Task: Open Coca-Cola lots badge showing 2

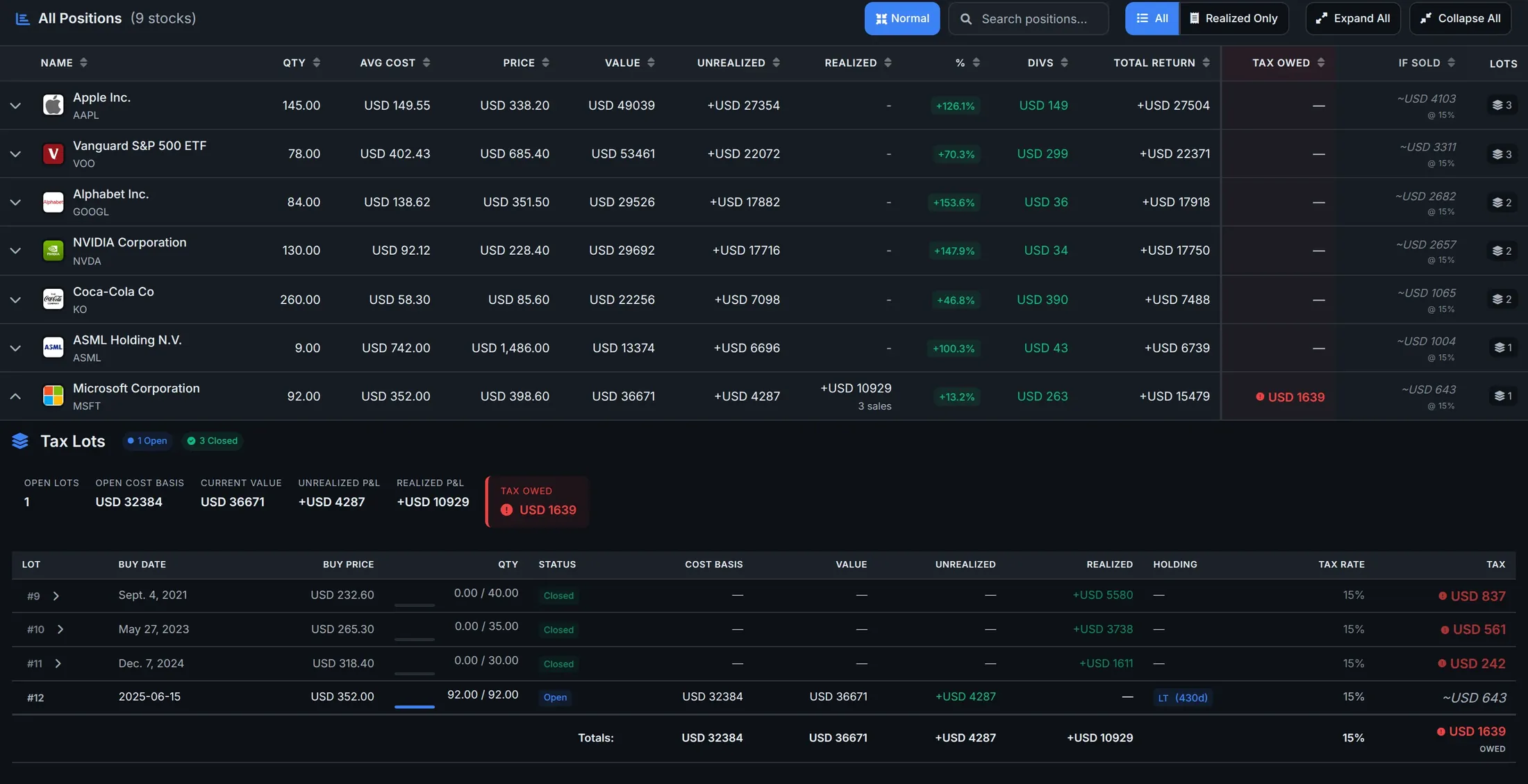Action: (x=1502, y=299)
